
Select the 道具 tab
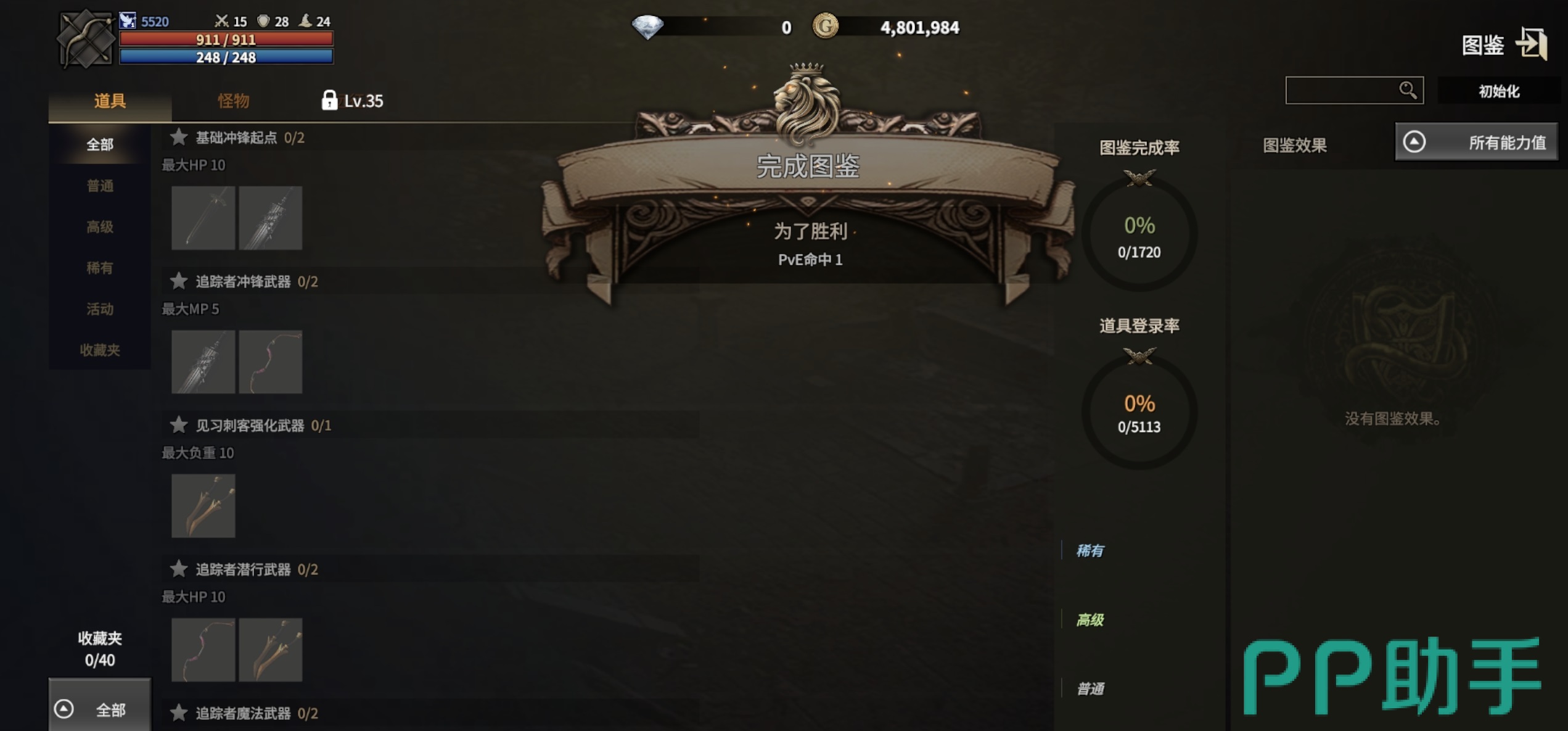(x=110, y=100)
